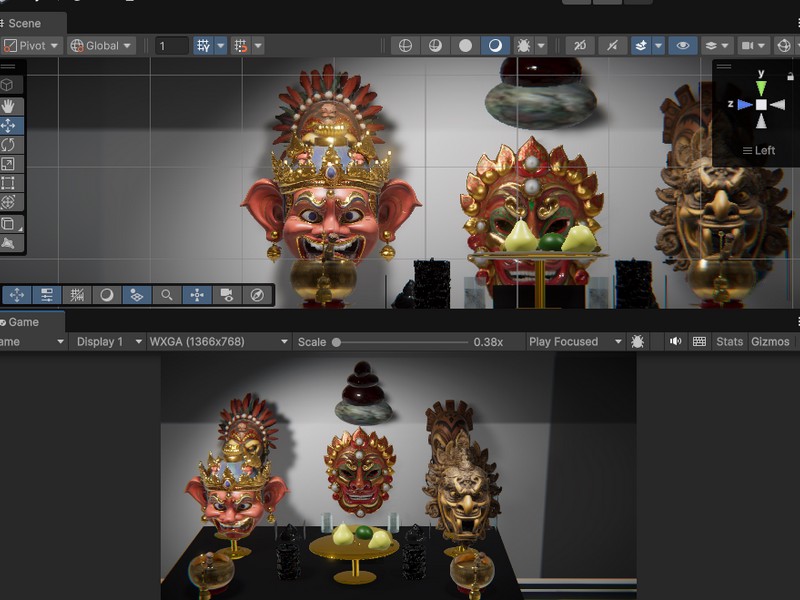The width and height of the screenshot is (800, 600).
Task: Click the grid snap value field
Action: (x=171, y=46)
